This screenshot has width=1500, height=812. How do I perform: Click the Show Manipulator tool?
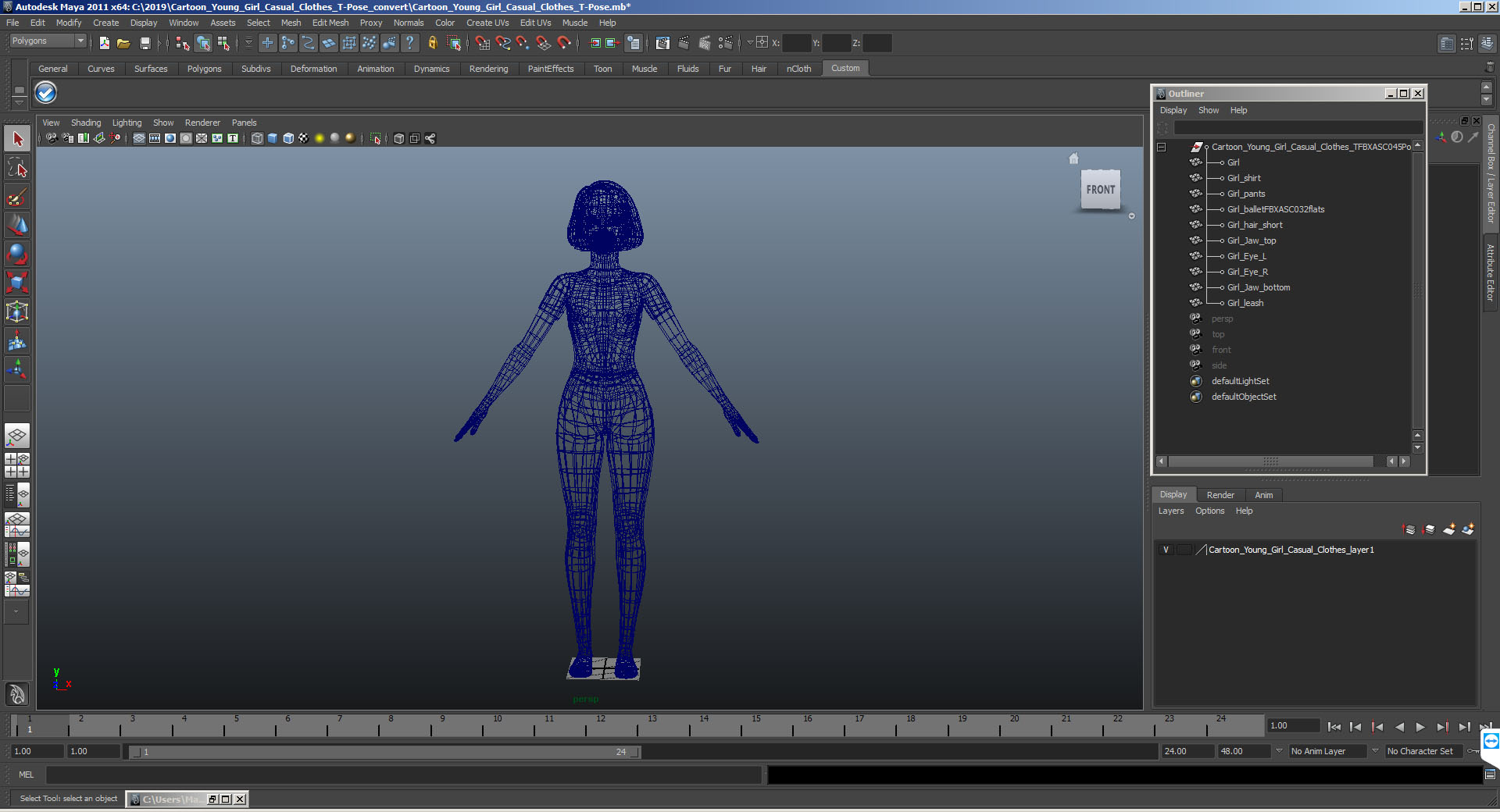pyautogui.click(x=17, y=369)
